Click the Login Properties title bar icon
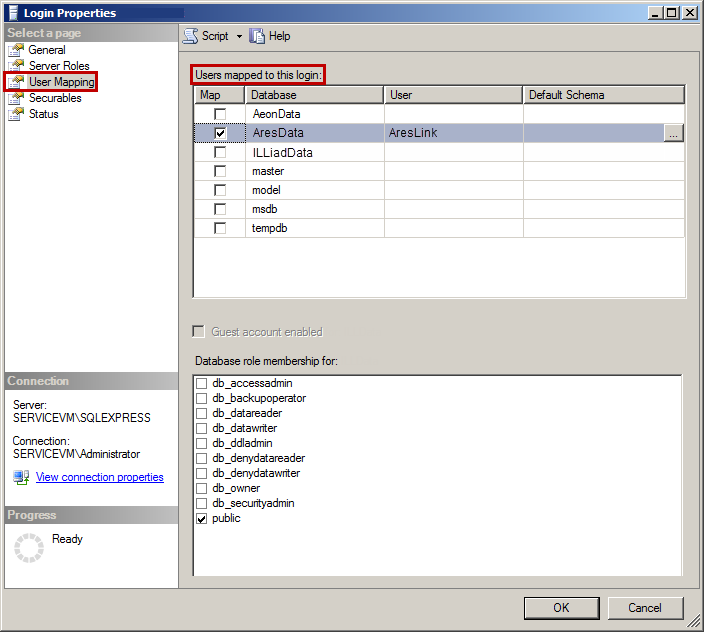The height and width of the screenshot is (632, 704). [x=12, y=13]
